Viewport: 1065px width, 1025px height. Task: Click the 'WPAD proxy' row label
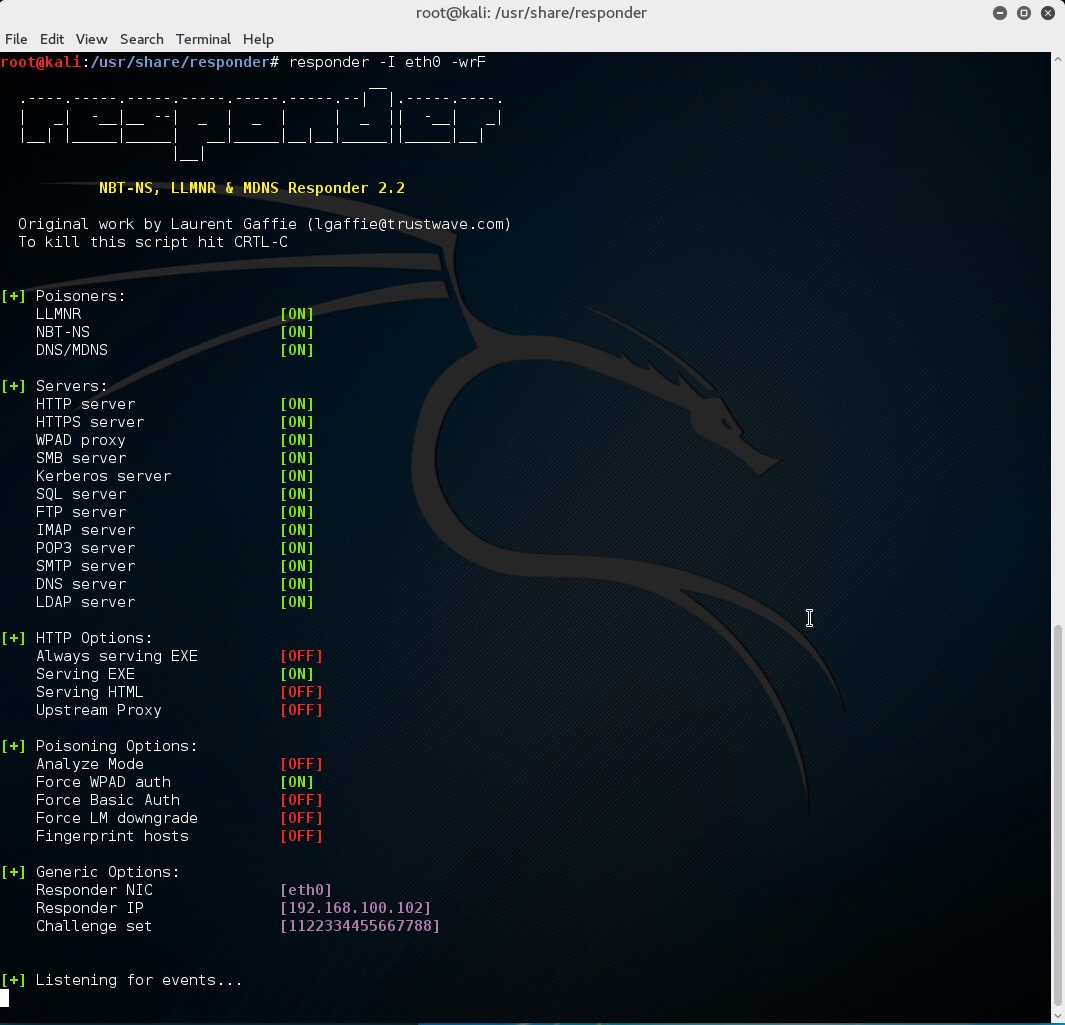[80, 440]
